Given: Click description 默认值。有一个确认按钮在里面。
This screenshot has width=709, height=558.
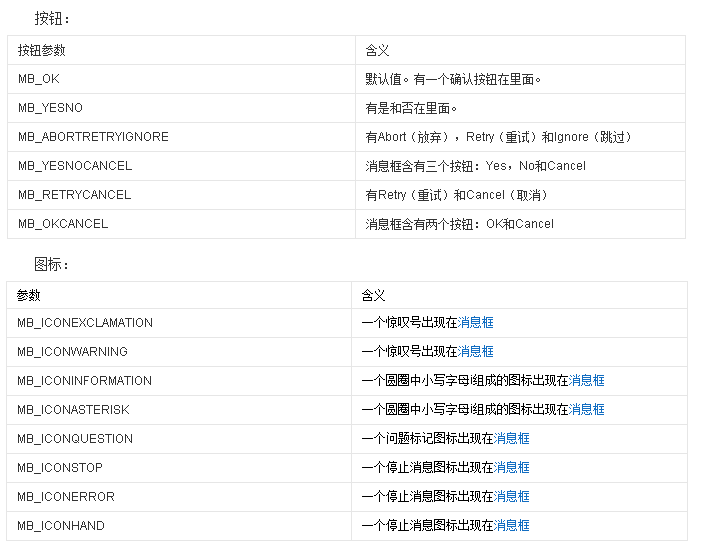Looking at the screenshot, I should click(x=453, y=79).
